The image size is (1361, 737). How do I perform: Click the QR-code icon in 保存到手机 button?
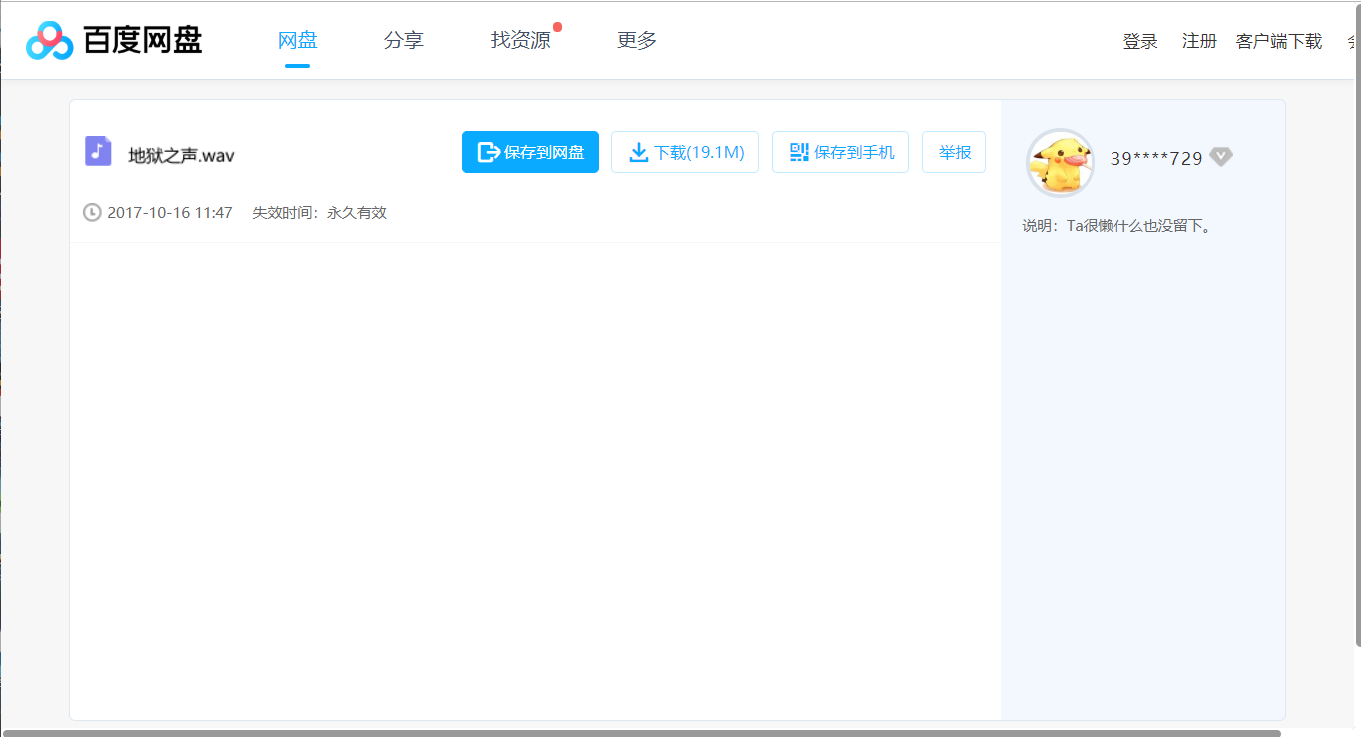(x=798, y=151)
